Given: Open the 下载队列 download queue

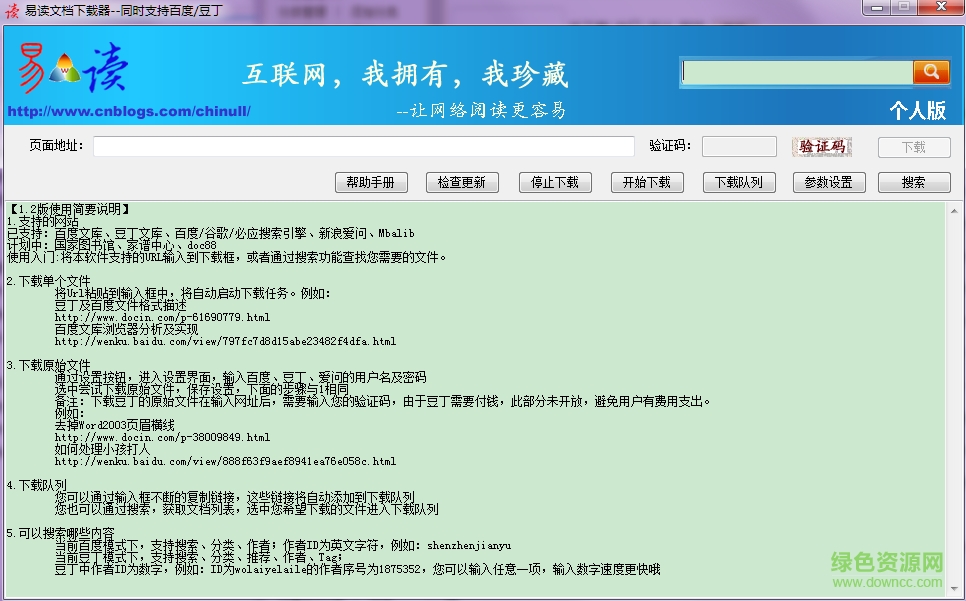Looking at the screenshot, I should tap(738, 182).
